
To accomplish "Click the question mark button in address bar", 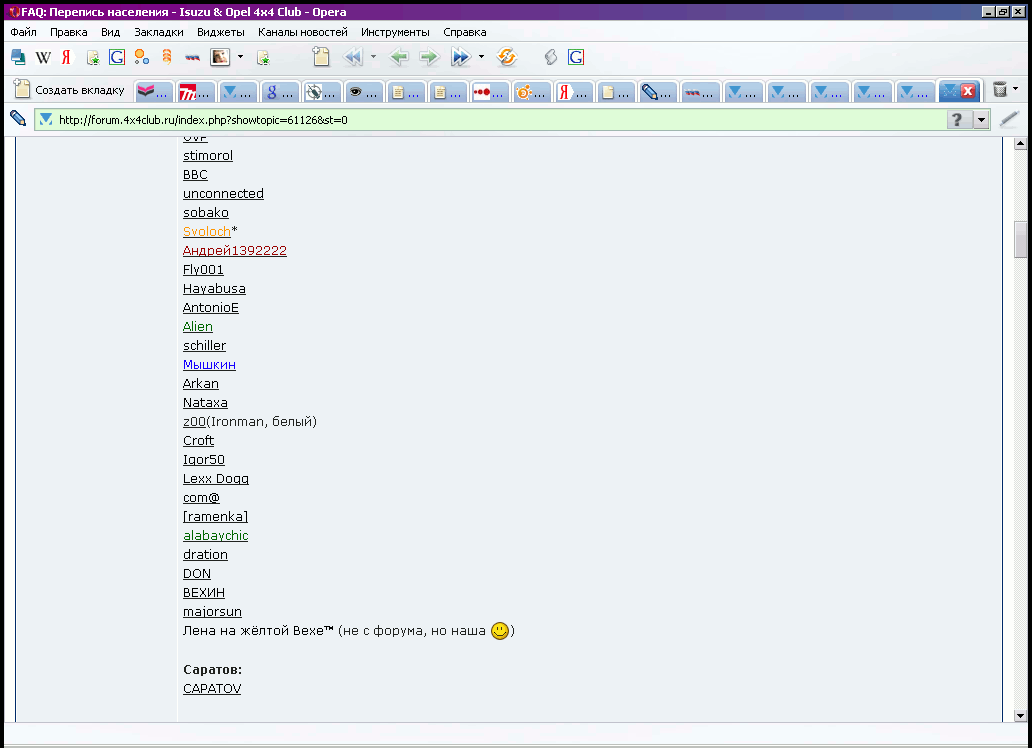I will pyautogui.click(x=957, y=119).
